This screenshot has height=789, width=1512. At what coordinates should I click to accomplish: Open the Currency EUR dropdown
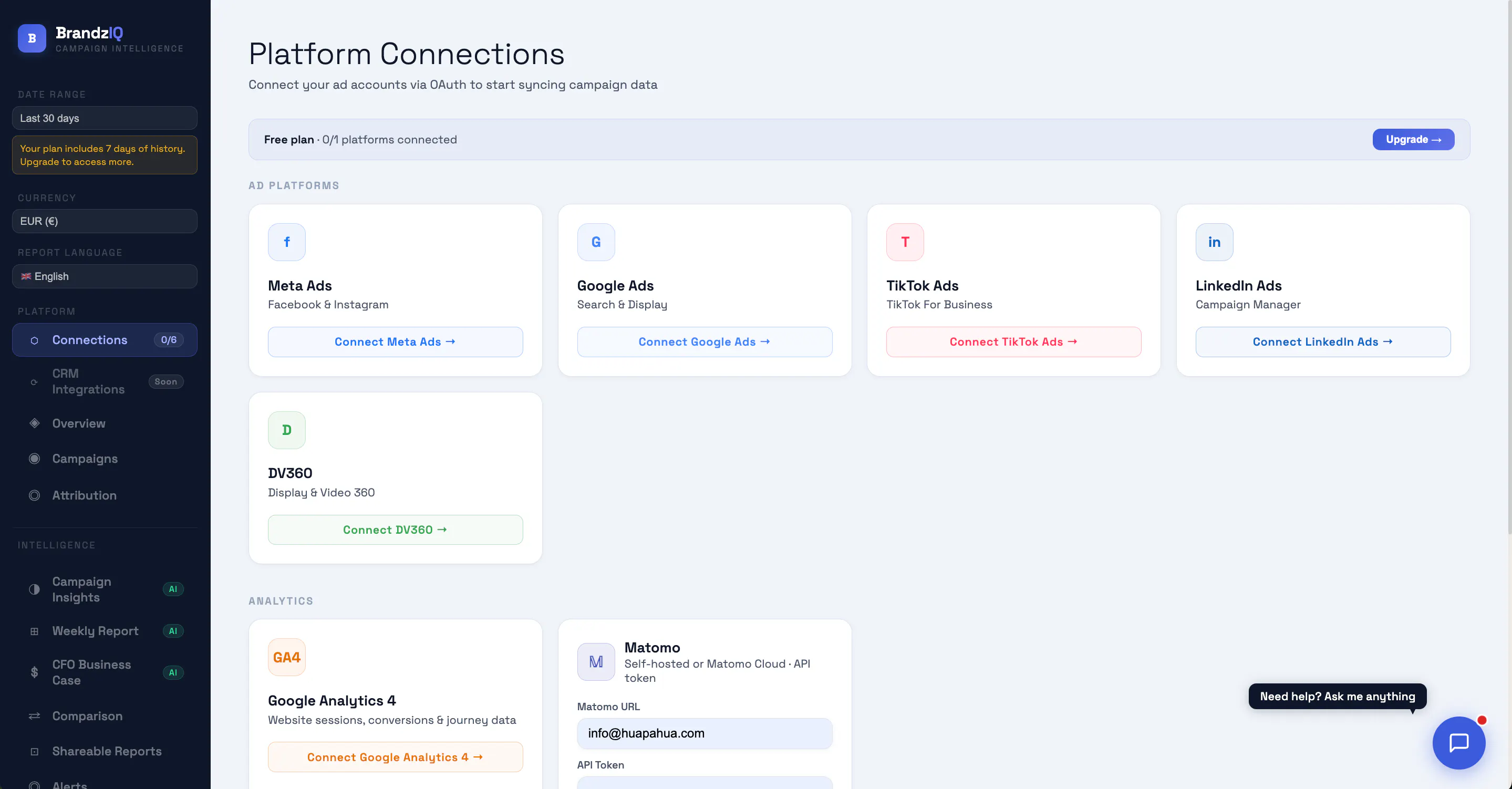click(105, 221)
